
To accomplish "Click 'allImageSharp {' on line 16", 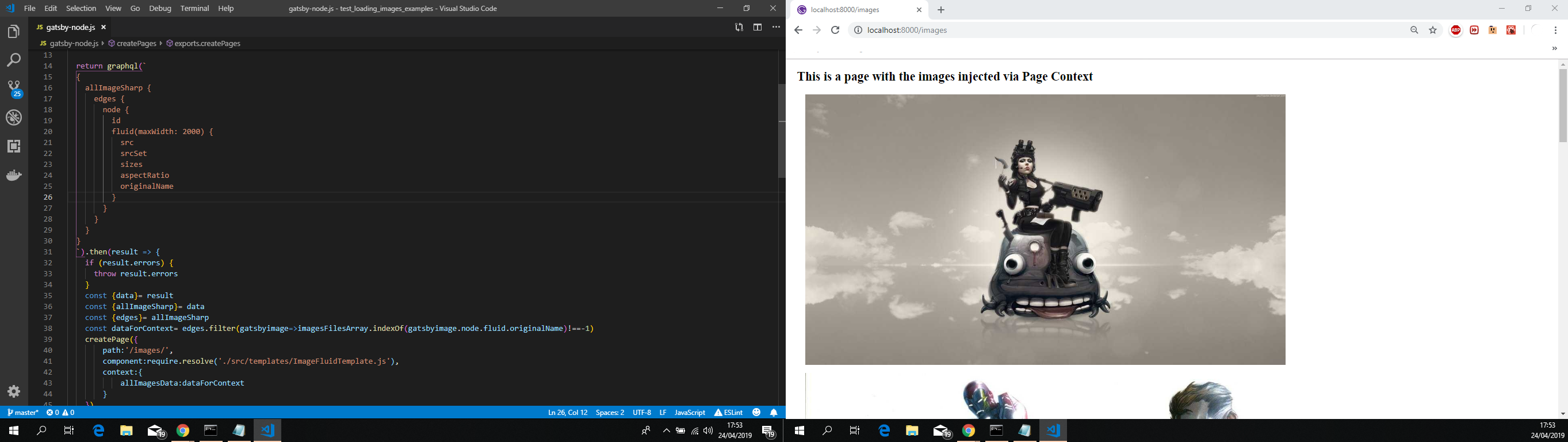I will 118,87.
